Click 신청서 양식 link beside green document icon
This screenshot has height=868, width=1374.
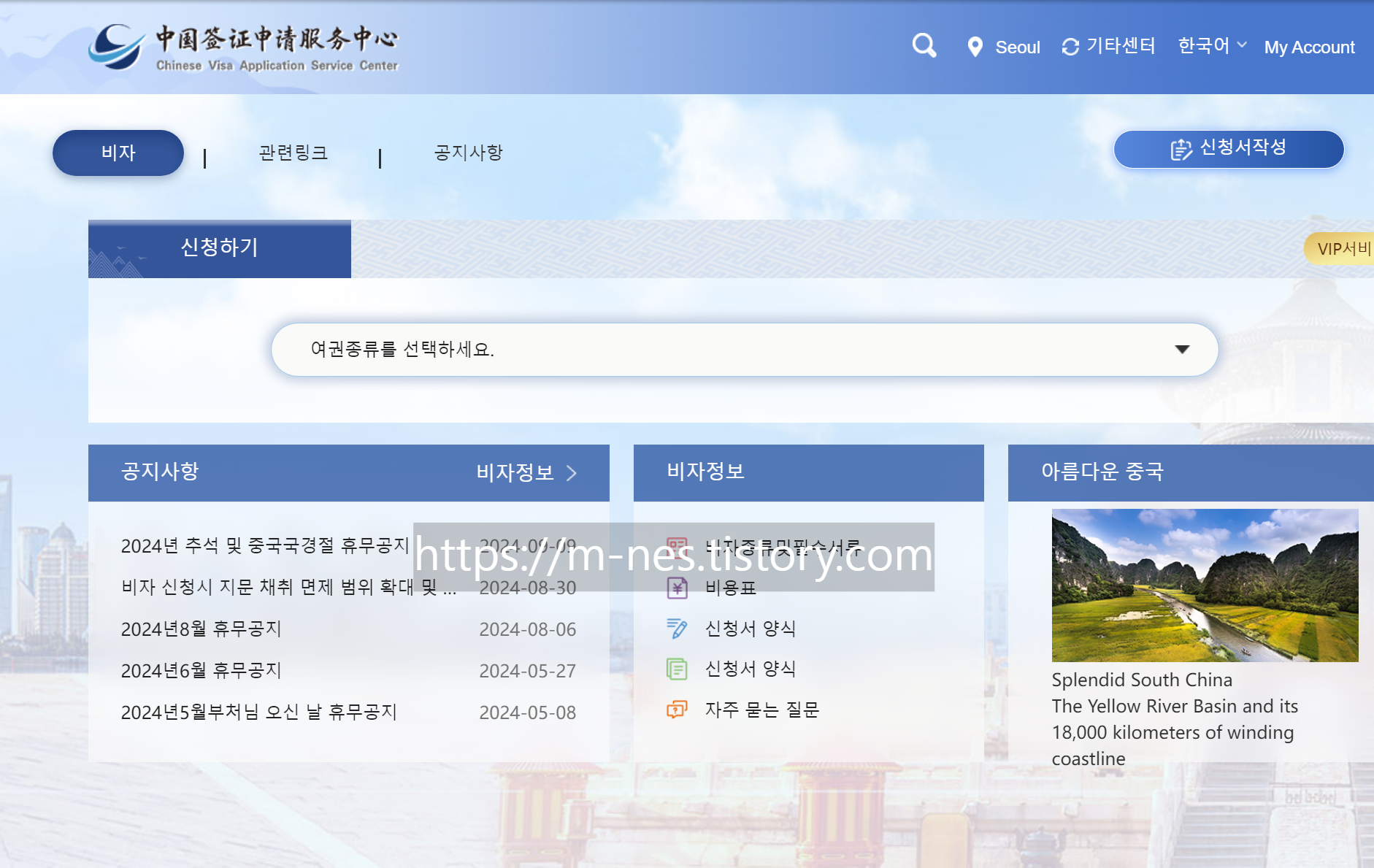751,669
